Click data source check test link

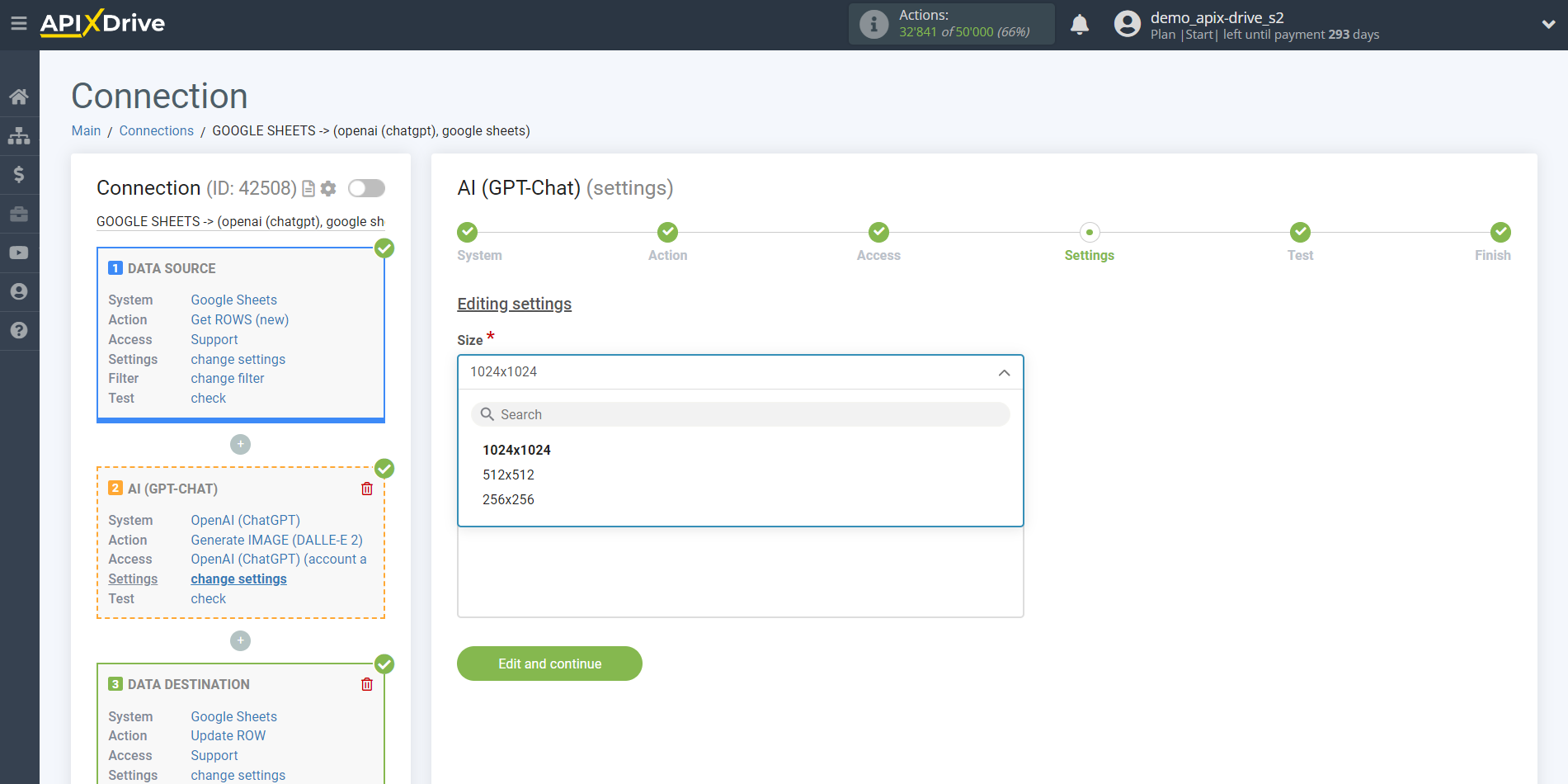[x=208, y=398]
